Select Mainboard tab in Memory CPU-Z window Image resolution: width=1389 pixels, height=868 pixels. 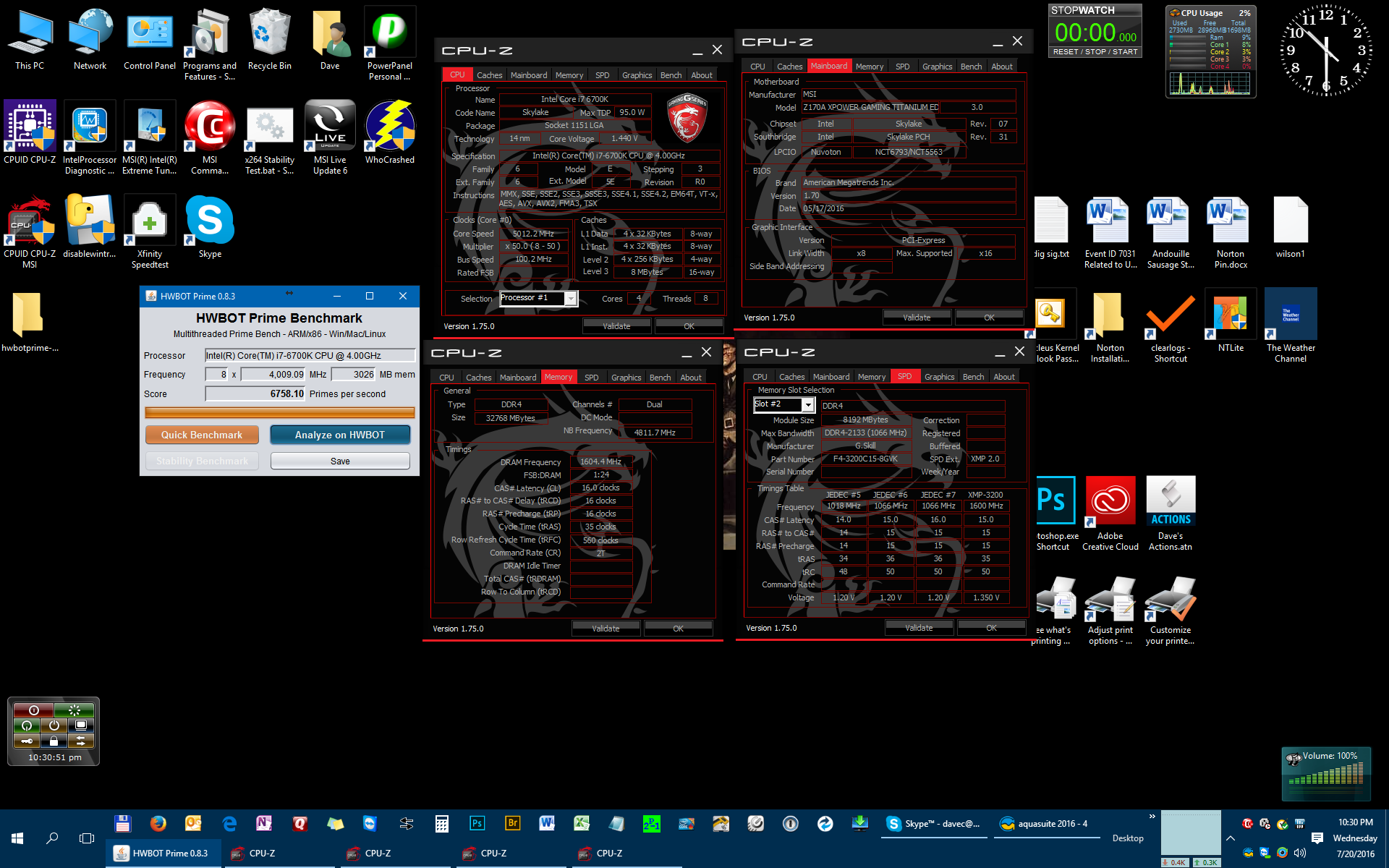pyautogui.click(x=518, y=378)
